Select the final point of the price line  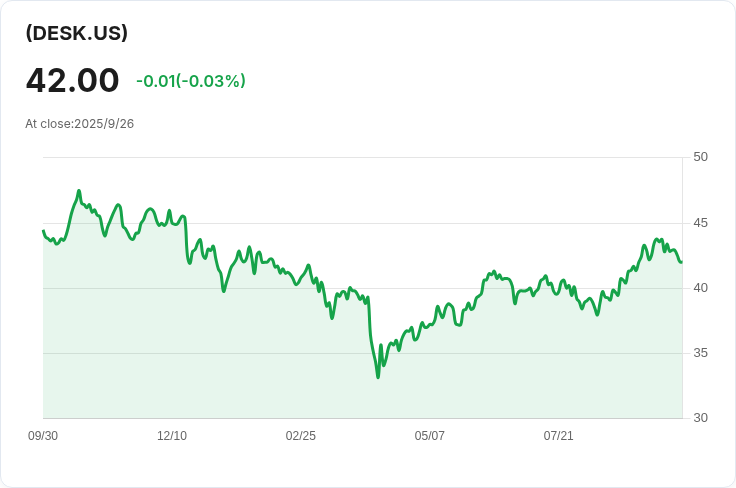(681, 262)
